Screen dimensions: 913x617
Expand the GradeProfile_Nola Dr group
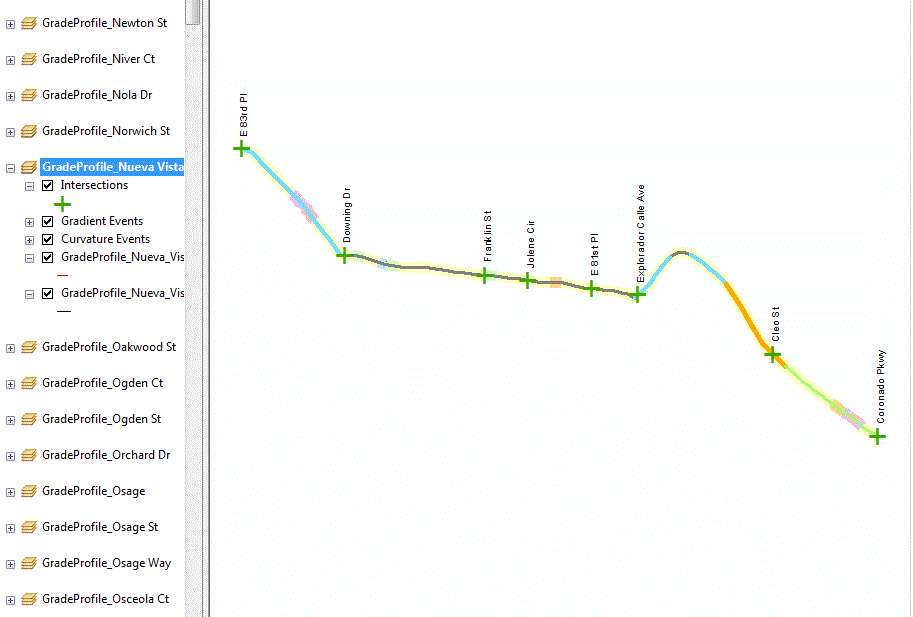coord(10,97)
